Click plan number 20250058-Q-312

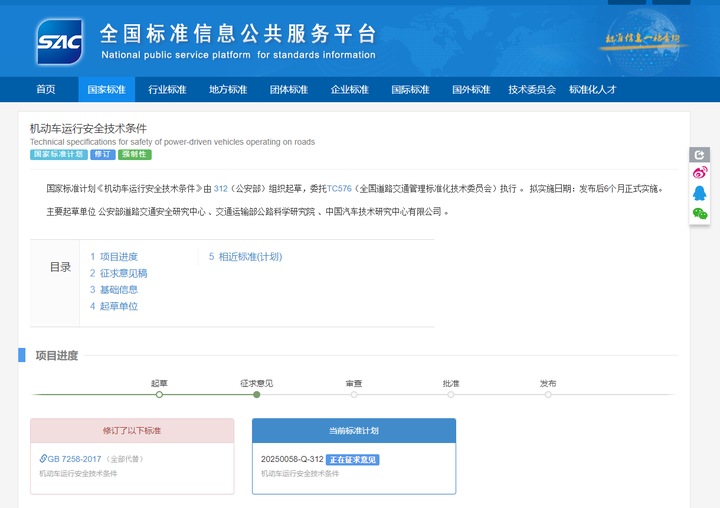tap(292, 459)
